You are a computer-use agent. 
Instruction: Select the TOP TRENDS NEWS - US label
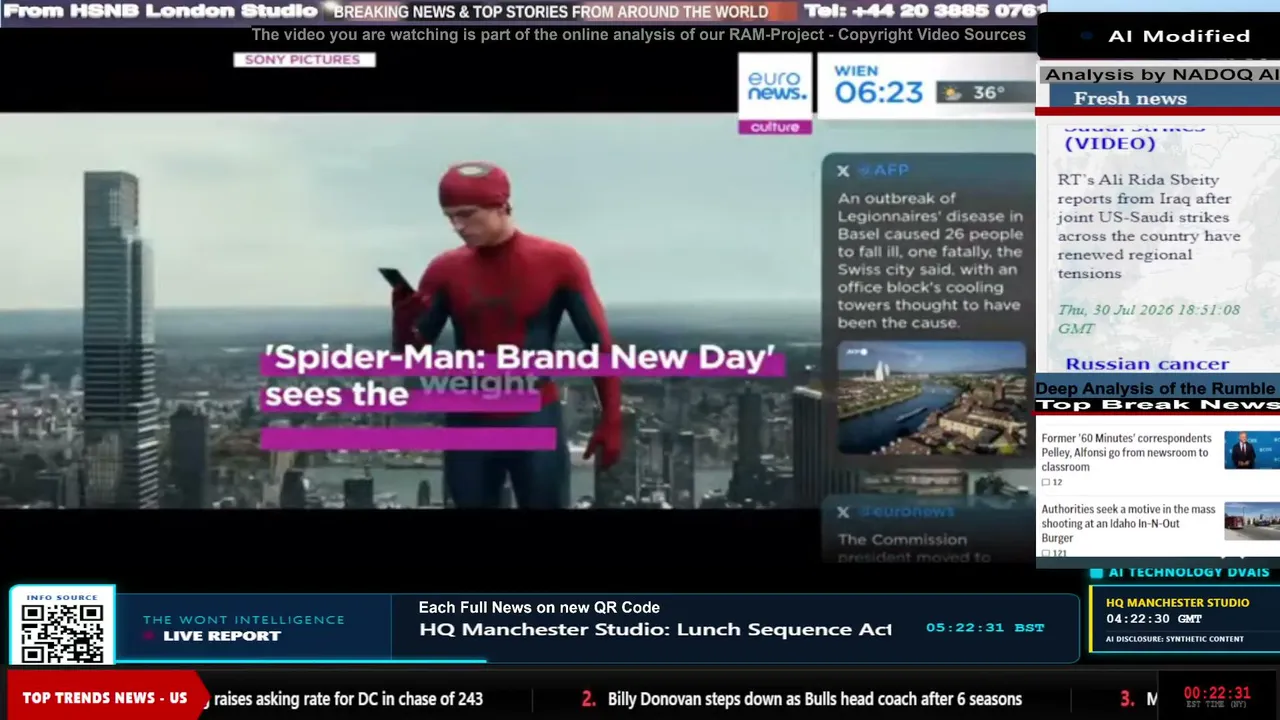pos(104,698)
